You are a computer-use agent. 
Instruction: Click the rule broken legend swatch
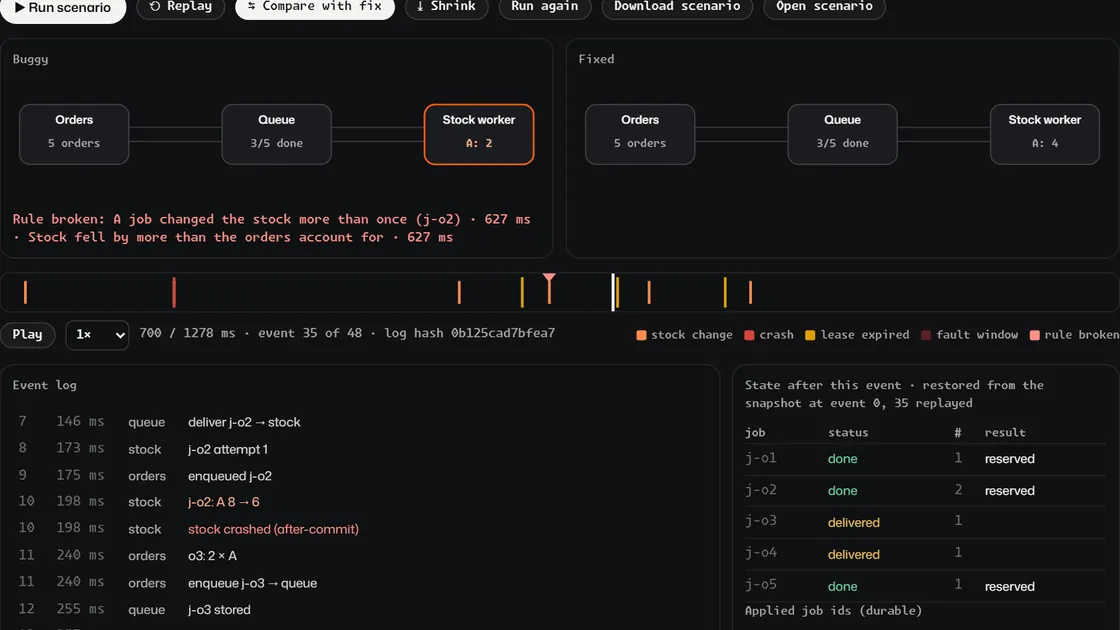[1034, 335]
